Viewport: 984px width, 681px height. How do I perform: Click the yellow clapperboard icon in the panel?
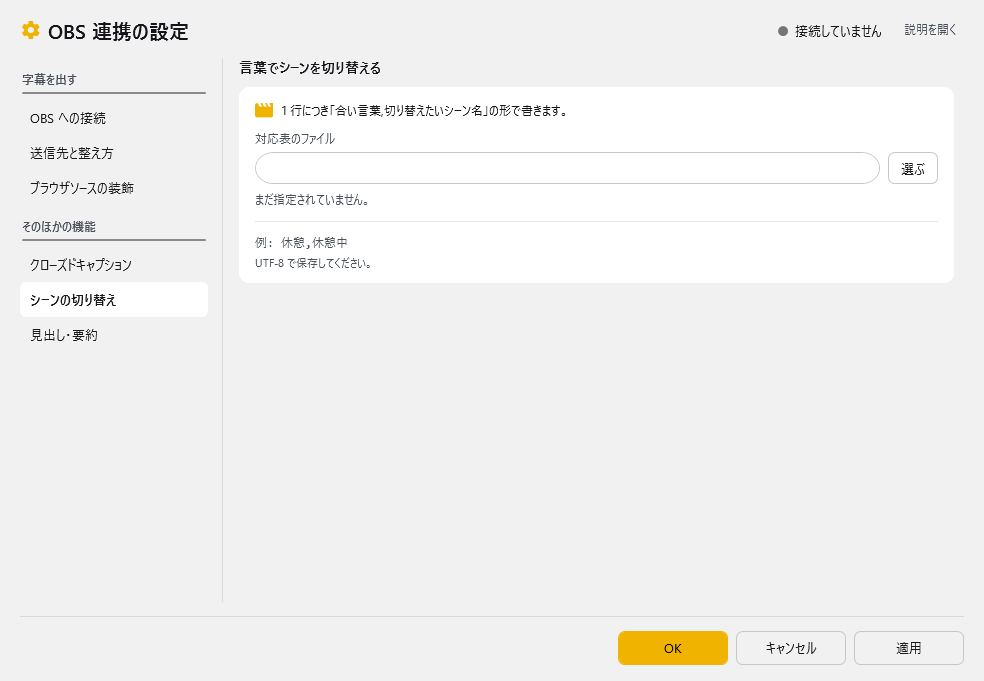264,110
